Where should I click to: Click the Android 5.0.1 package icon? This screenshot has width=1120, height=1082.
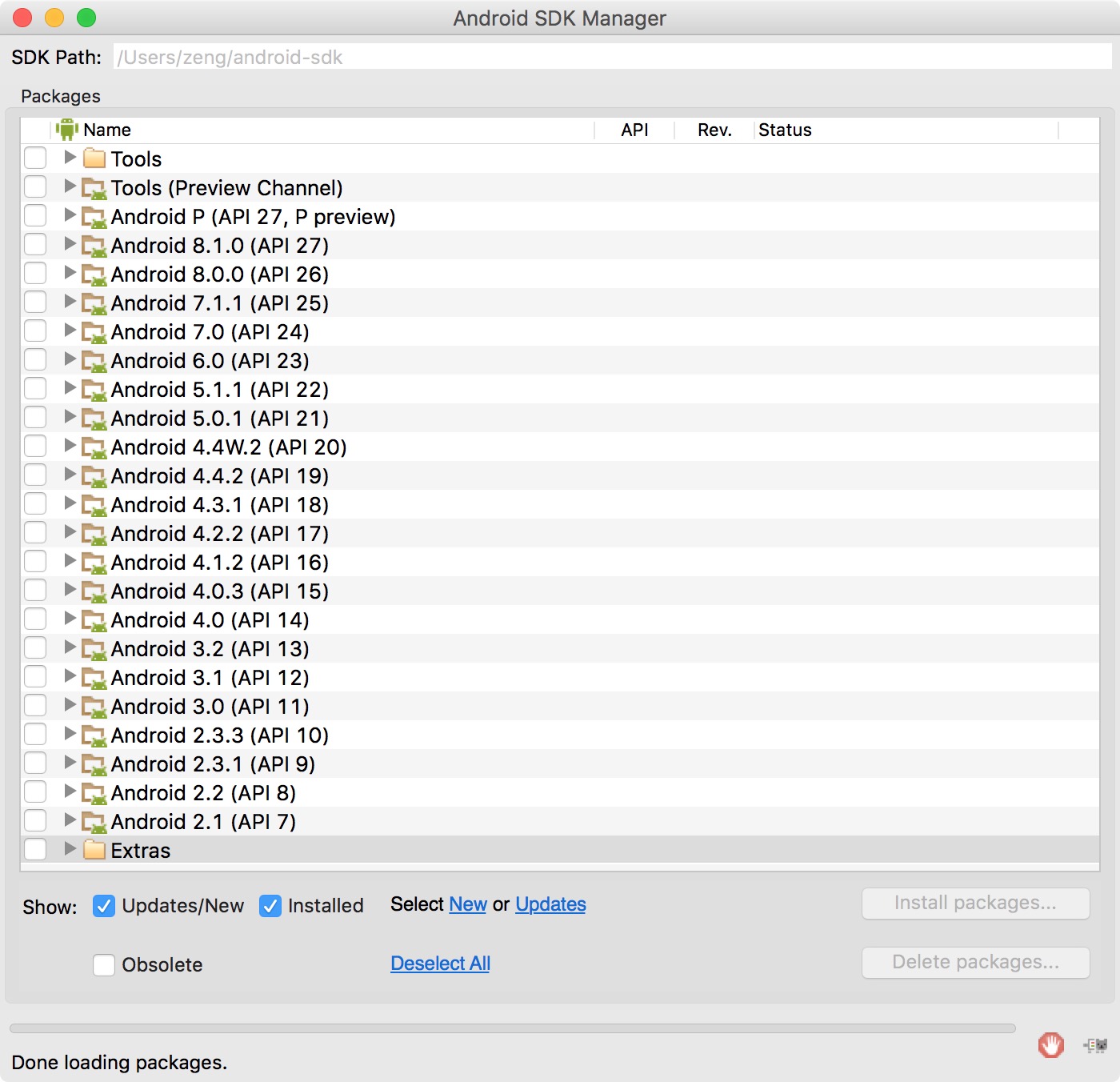coord(94,419)
